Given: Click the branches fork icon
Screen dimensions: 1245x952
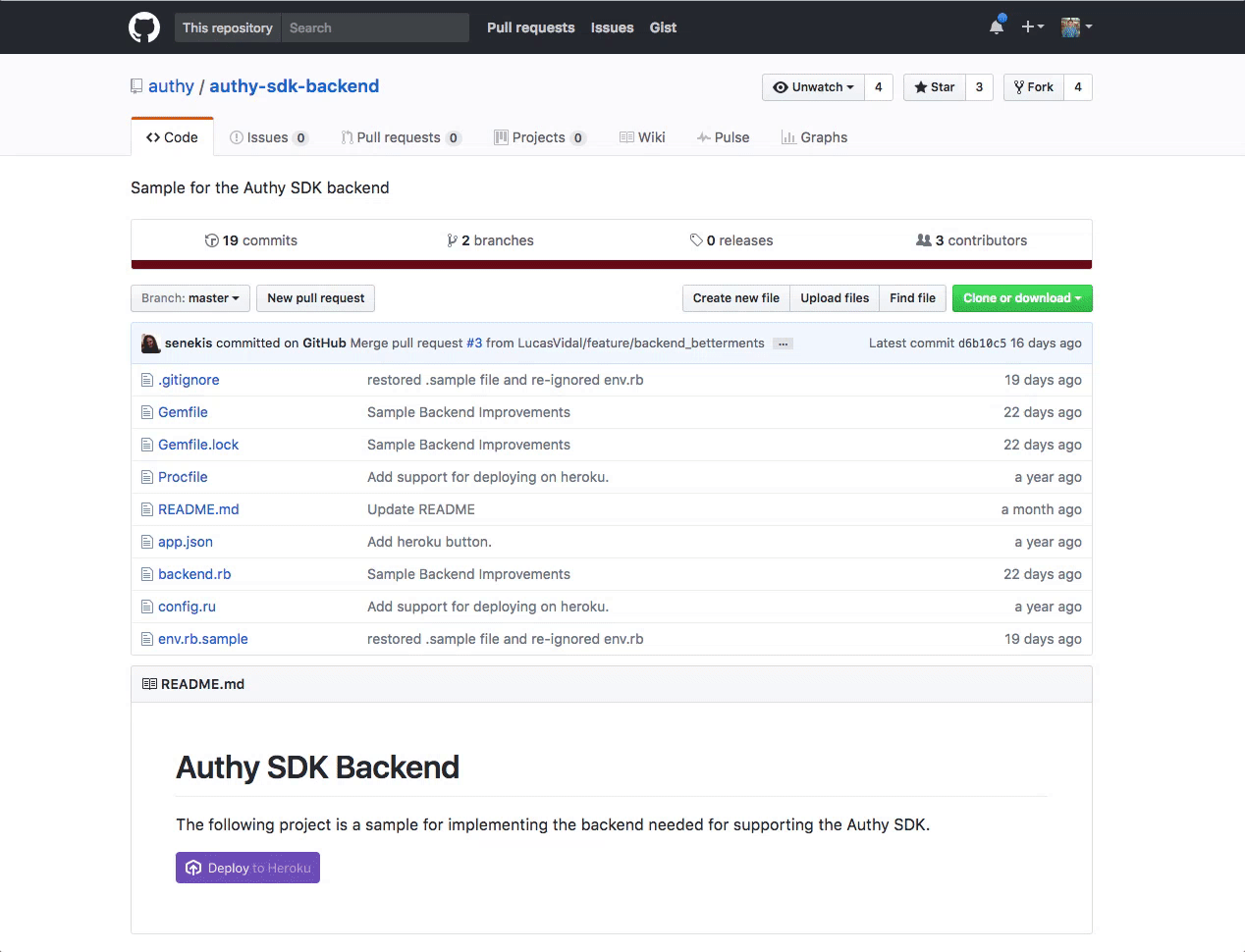Looking at the screenshot, I should [452, 240].
